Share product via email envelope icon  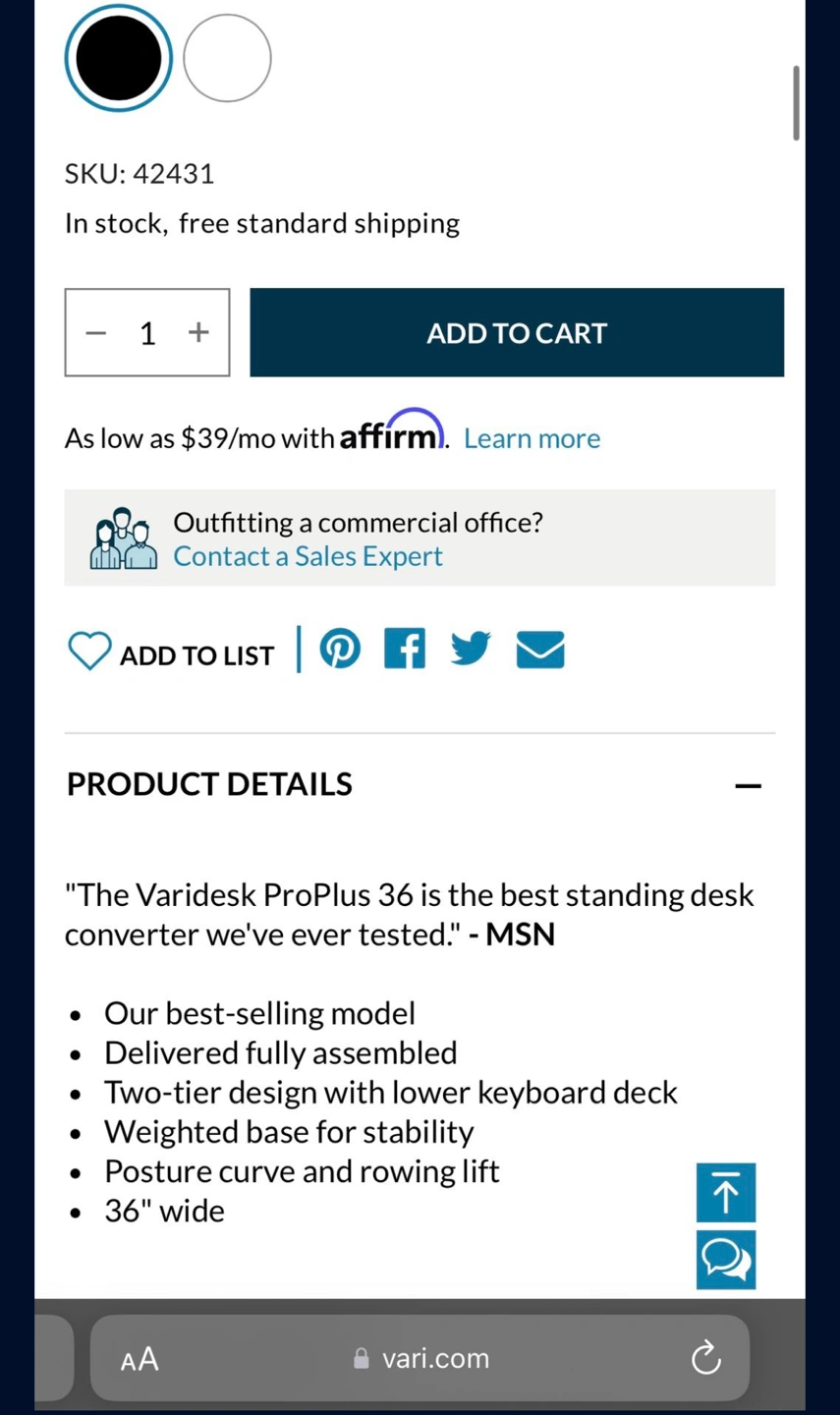(x=540, y=650)
